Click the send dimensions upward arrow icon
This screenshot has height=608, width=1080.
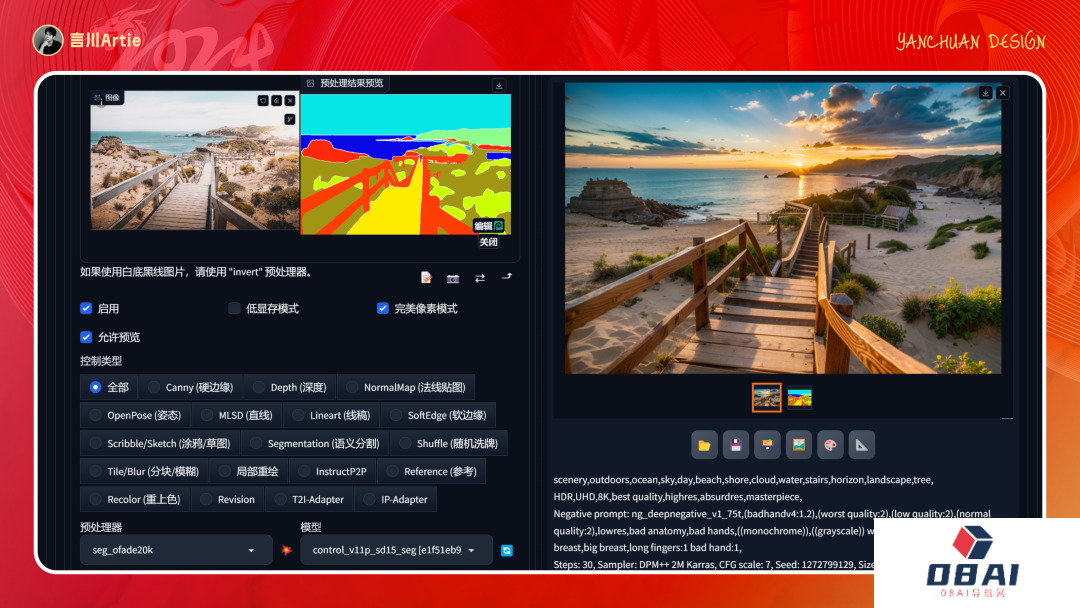coord(507,277)
